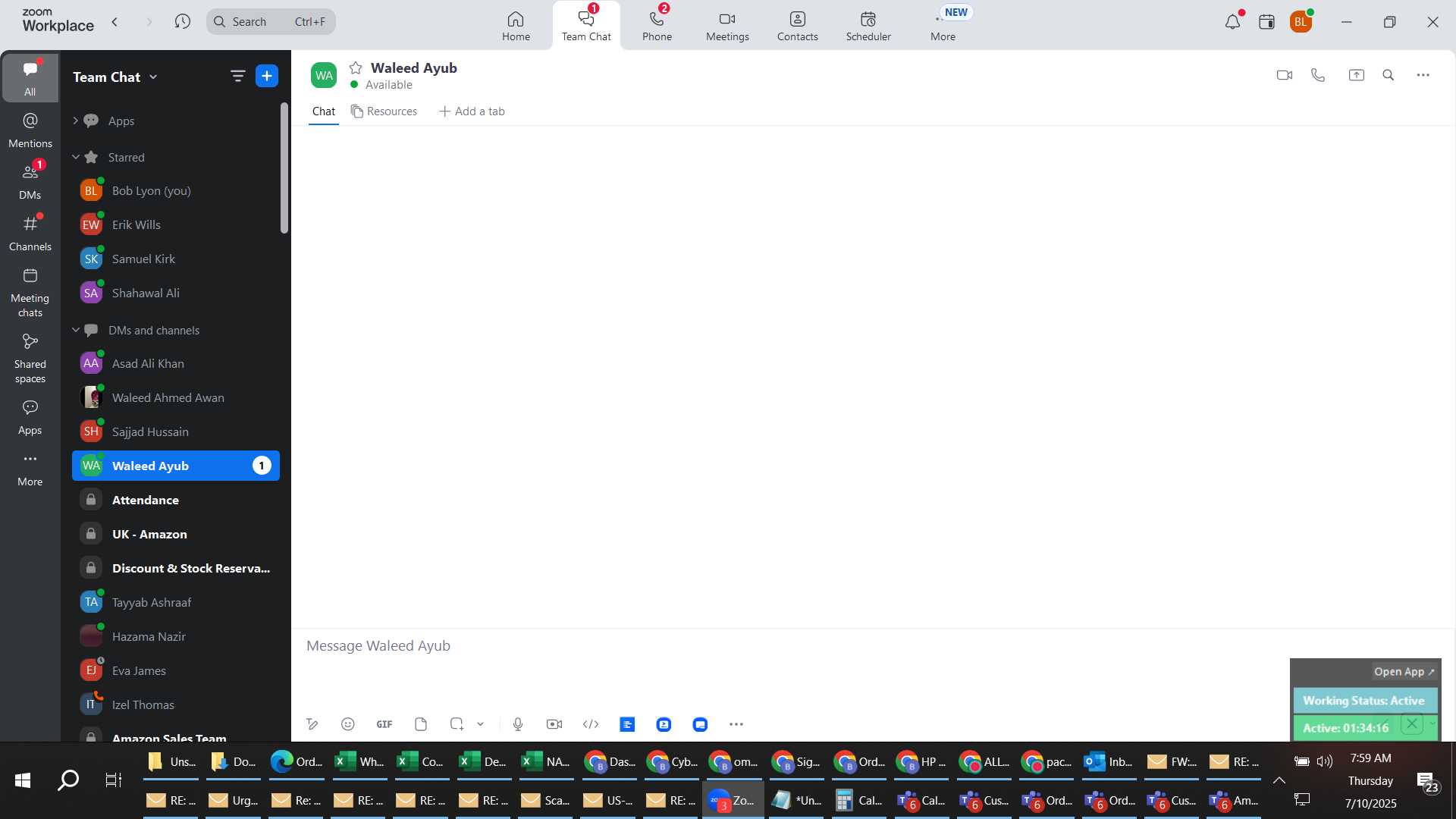Open Meeting chats in the left rail
Image resolution: width=1456 pixels, height=819 pixels.
tap(30, 292)
